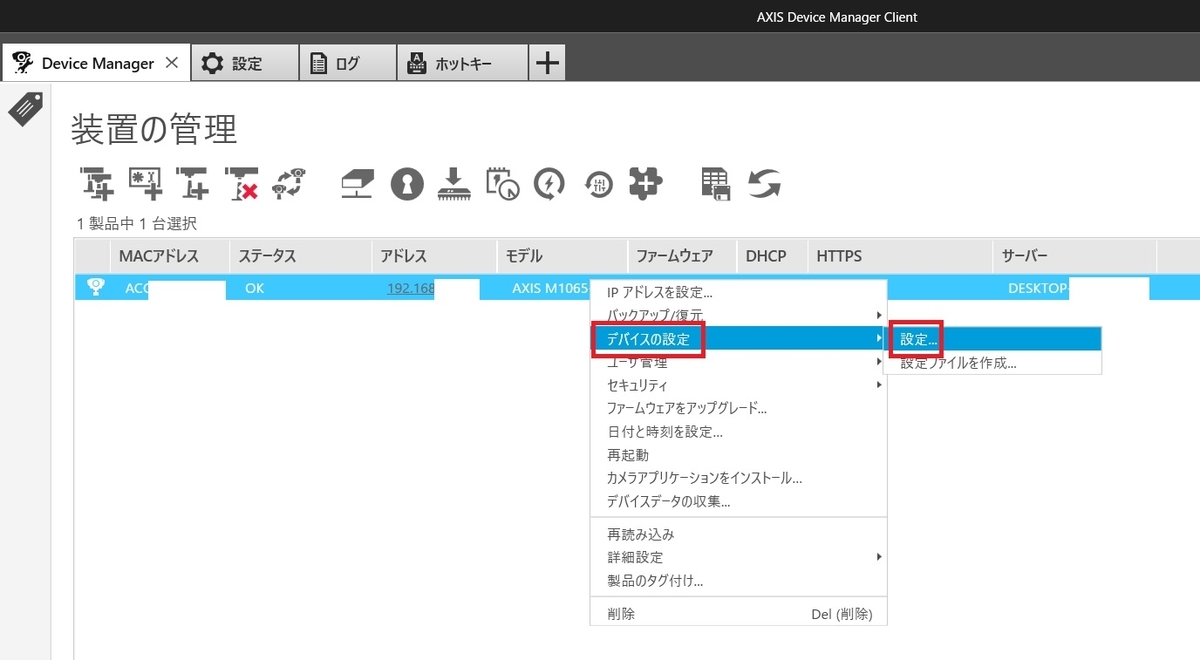The width and height of the screenshot is (1200, 660).
Task: Open the 192.168 address link
Action: (411, 288)
